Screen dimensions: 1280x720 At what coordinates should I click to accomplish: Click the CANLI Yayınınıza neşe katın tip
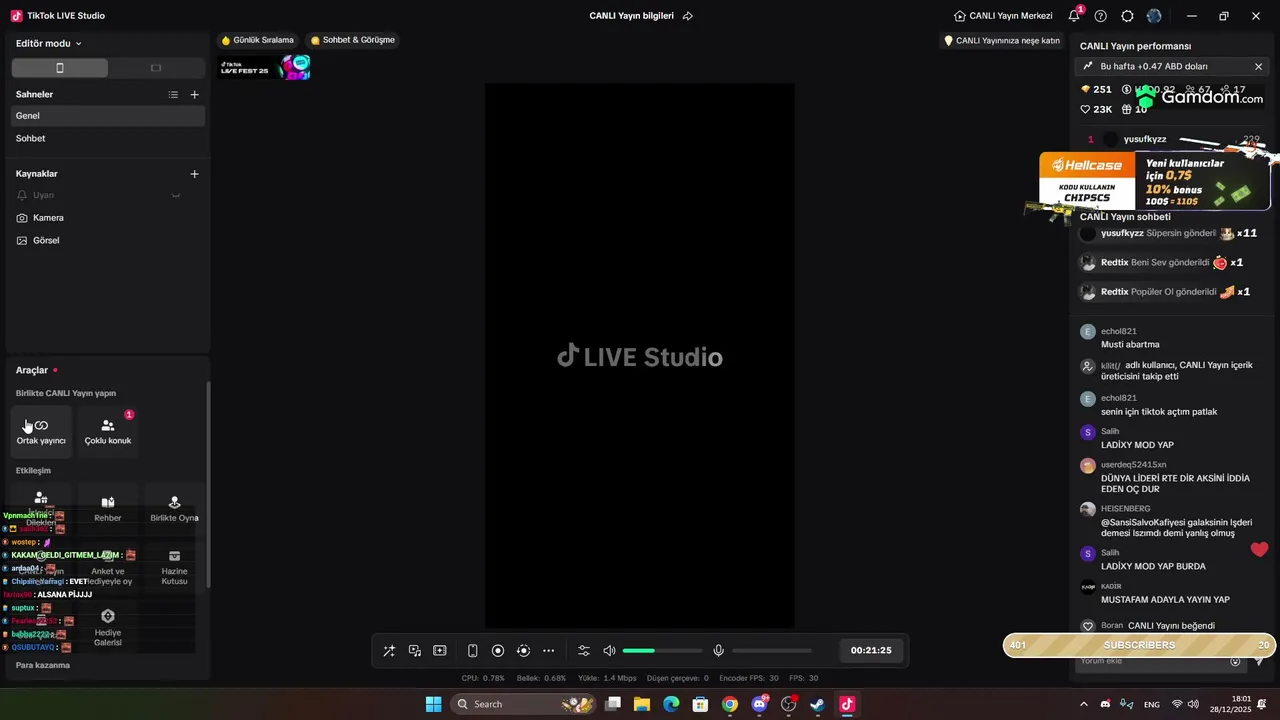[x=1002, y=41]
